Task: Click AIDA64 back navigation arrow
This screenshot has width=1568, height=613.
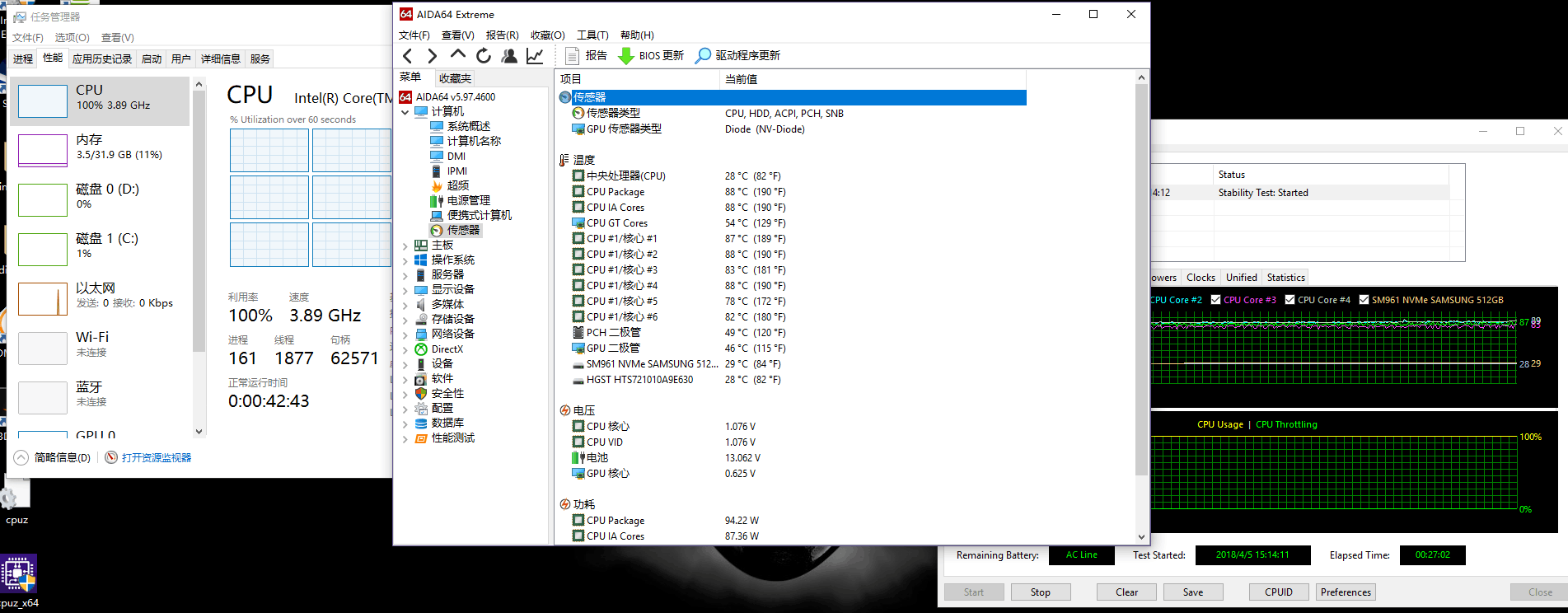Action: pos(407,55)
